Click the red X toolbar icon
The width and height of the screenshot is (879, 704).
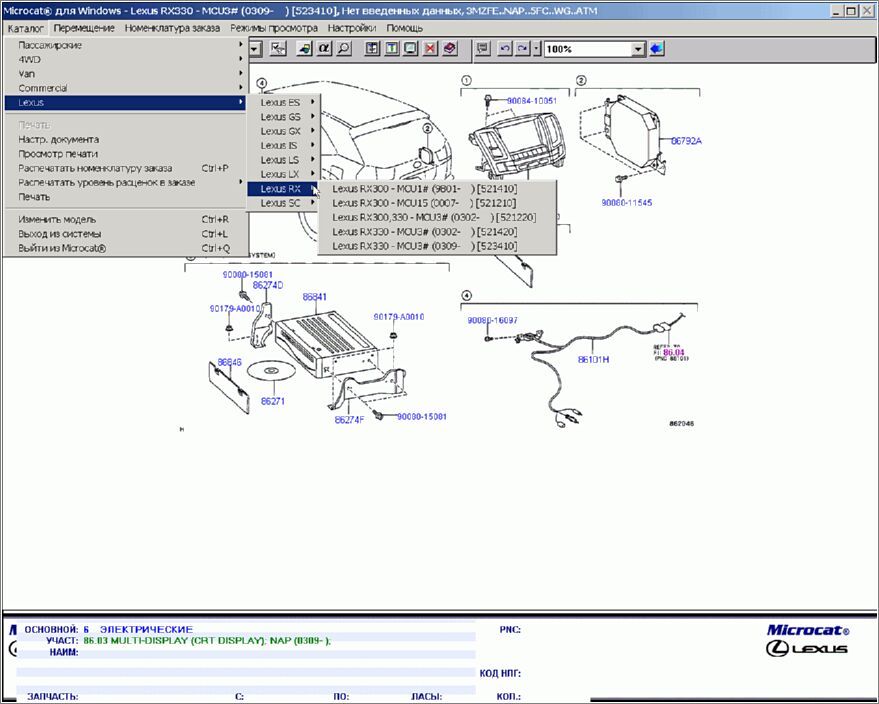point(430,48)
